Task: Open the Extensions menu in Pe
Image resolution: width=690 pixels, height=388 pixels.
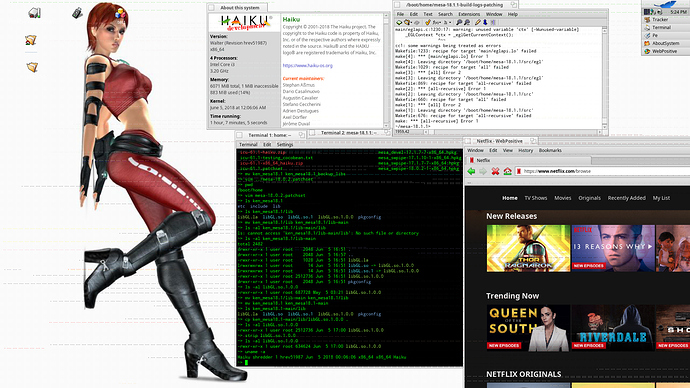Action: pyautogui.click(x=469, y=14)
